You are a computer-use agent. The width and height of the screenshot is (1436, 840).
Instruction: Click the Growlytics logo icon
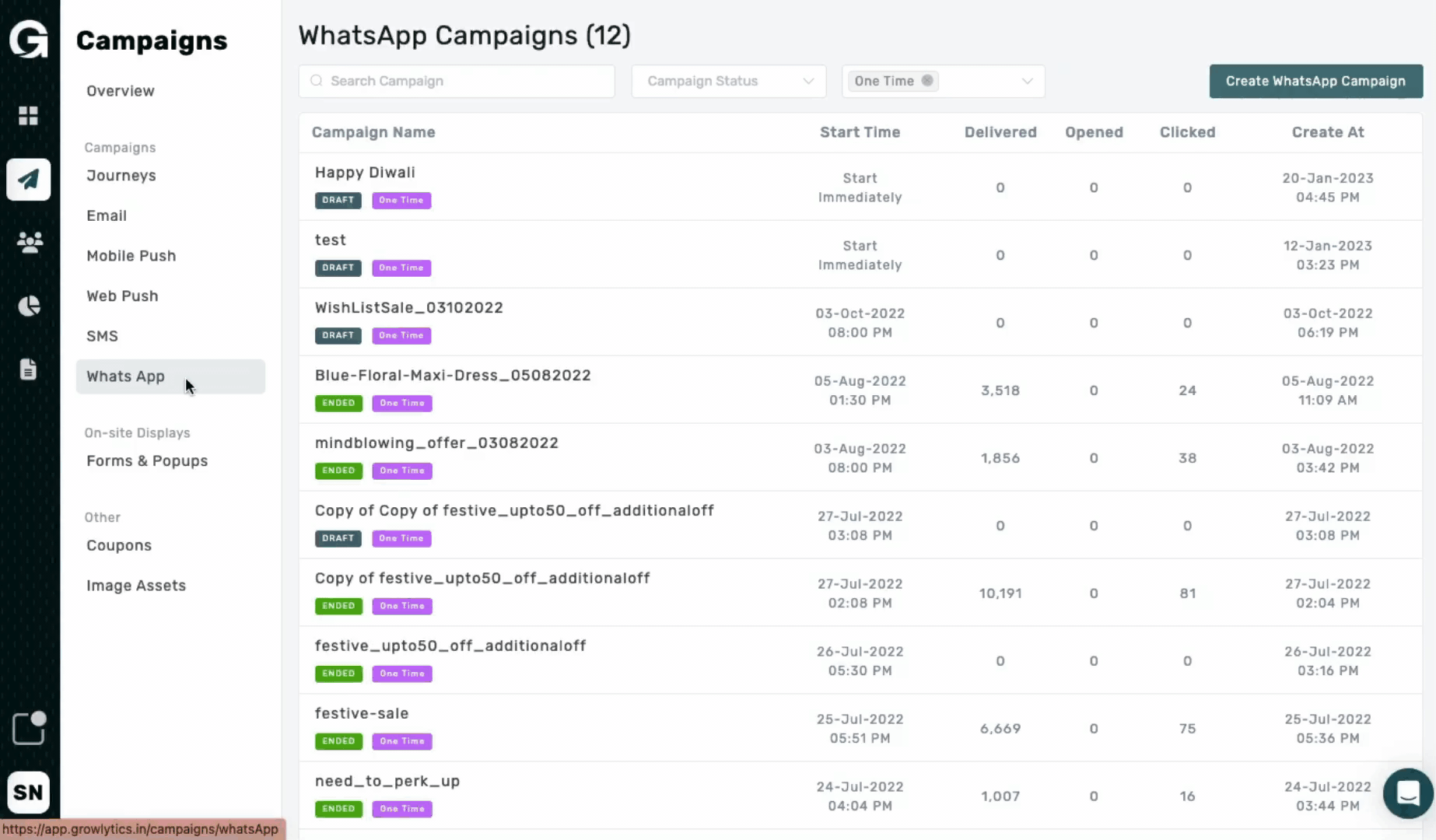pyautogui.click(x=29, y=39)
